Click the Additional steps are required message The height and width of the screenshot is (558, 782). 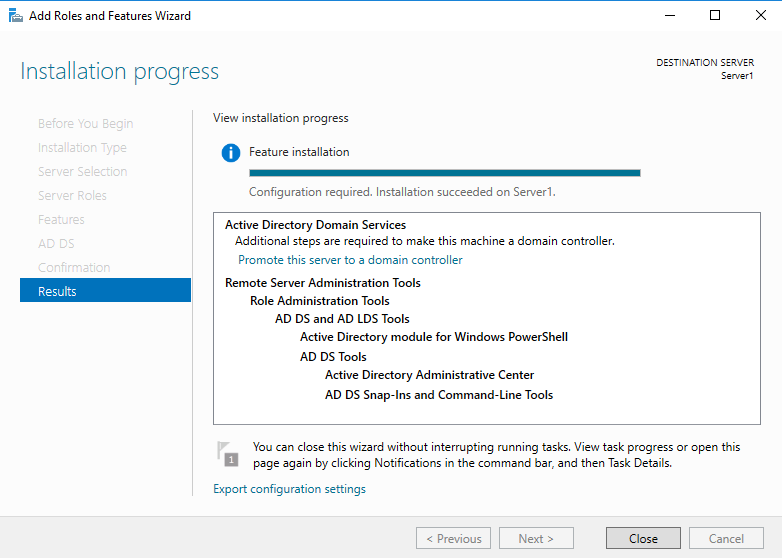(x=424, y=241)
